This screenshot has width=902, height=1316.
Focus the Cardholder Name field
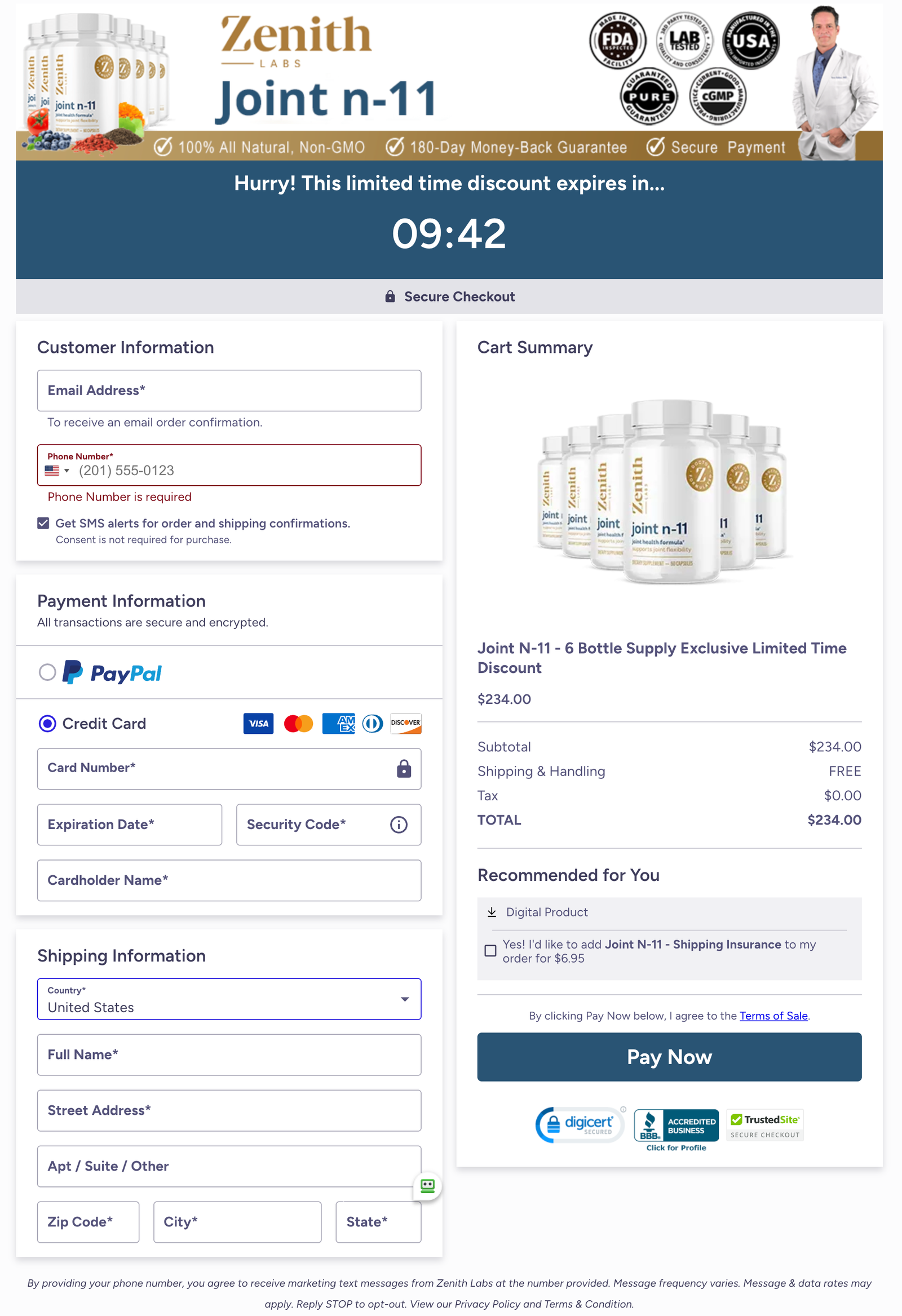[229, 880]
